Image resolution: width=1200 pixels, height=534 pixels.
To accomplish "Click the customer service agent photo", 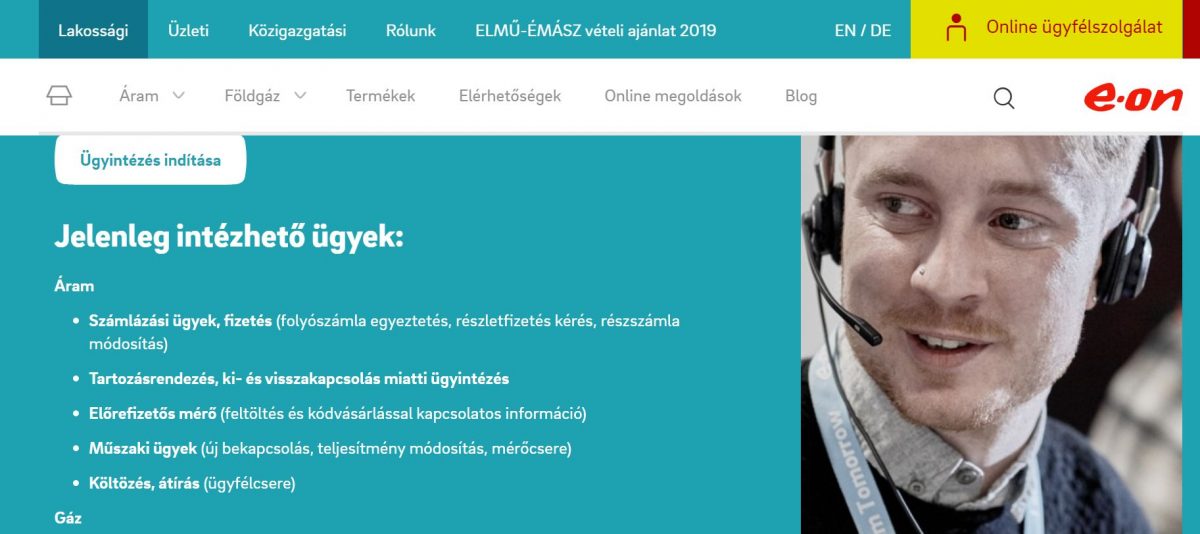I will [991, 334].
